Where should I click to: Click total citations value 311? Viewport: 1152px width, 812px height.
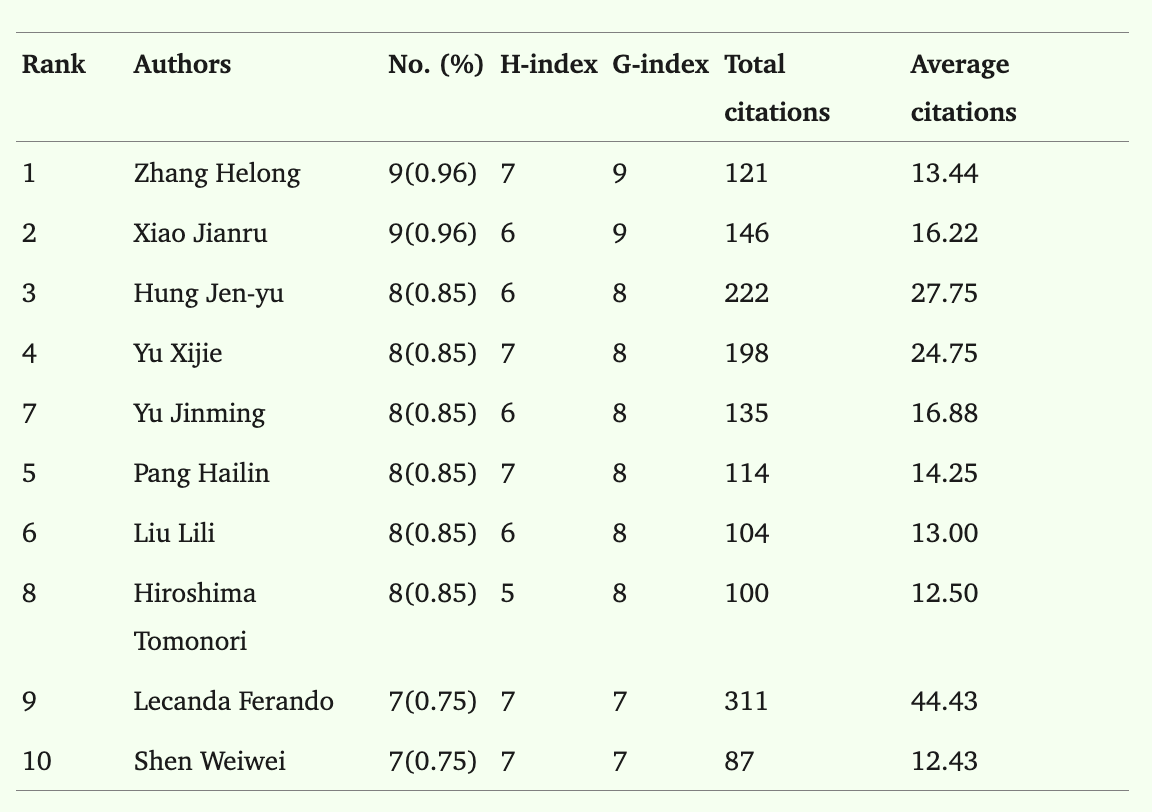point(746,701)
